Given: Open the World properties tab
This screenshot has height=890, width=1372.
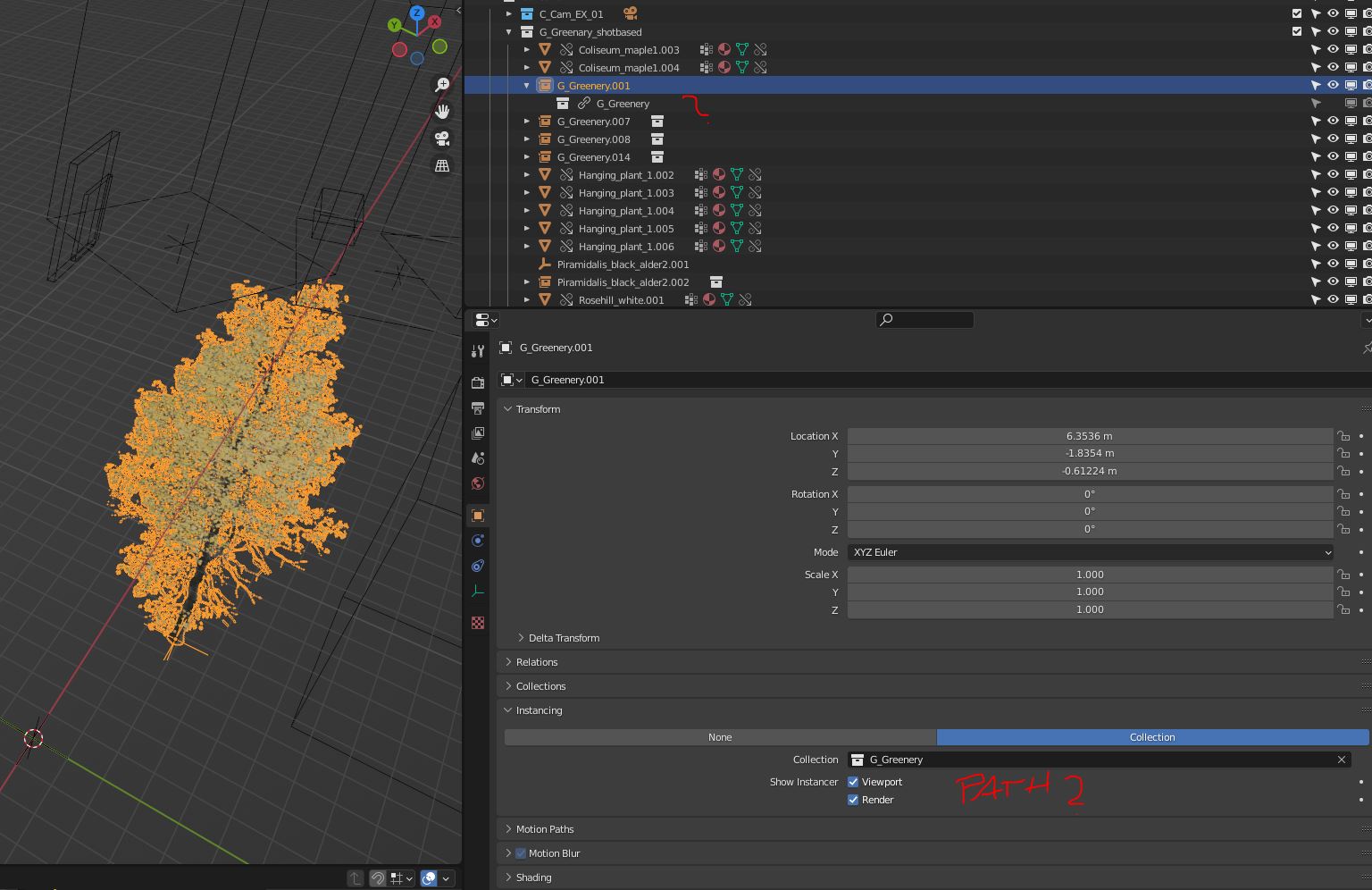Looking at the screenshot, I should point(478,483).
